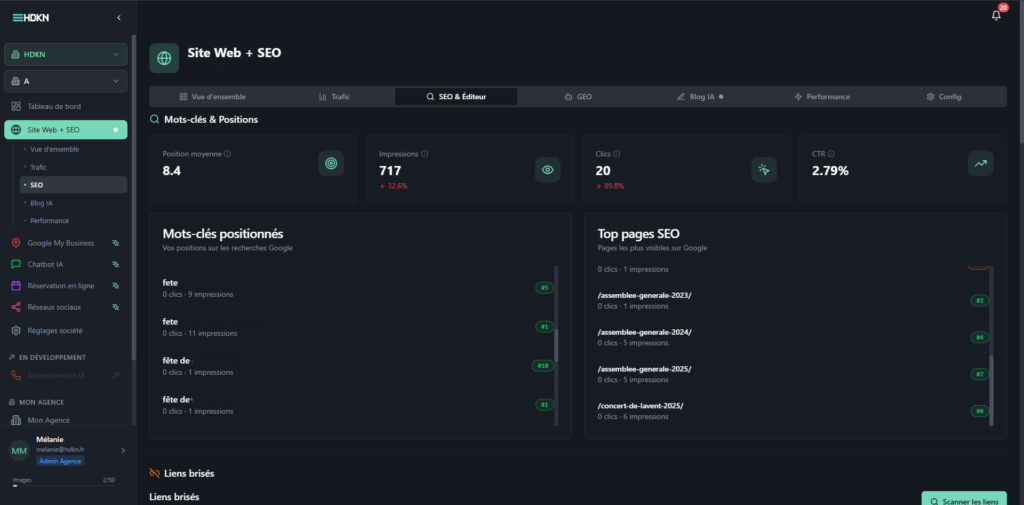
Task: Open the Blog IA tab
Action: pos(700,97)
